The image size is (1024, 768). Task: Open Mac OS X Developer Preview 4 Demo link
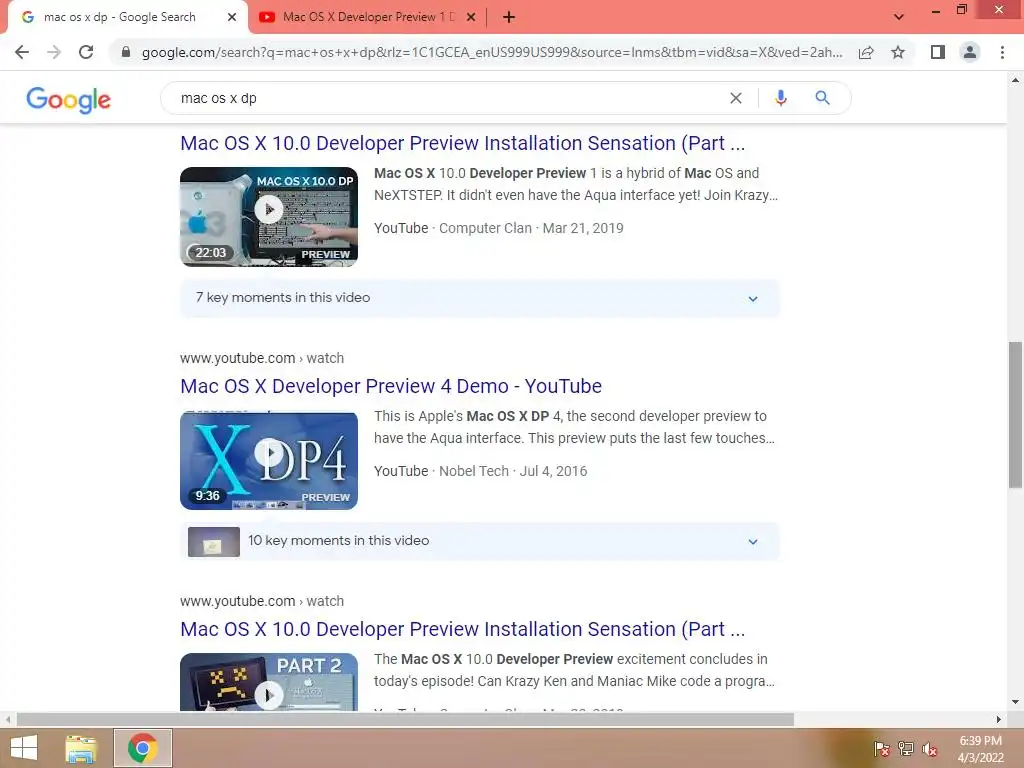tap(391, 386)
